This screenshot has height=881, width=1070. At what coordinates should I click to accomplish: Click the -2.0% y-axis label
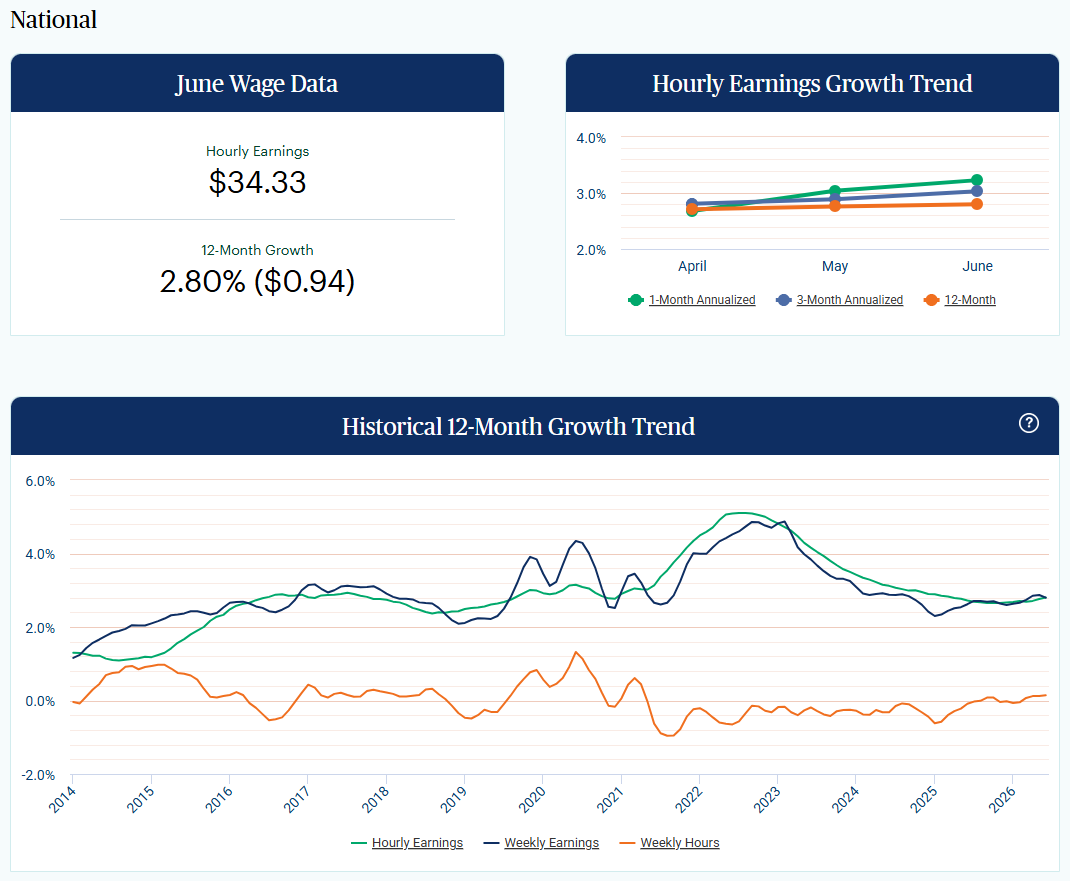tap(38, 775)
